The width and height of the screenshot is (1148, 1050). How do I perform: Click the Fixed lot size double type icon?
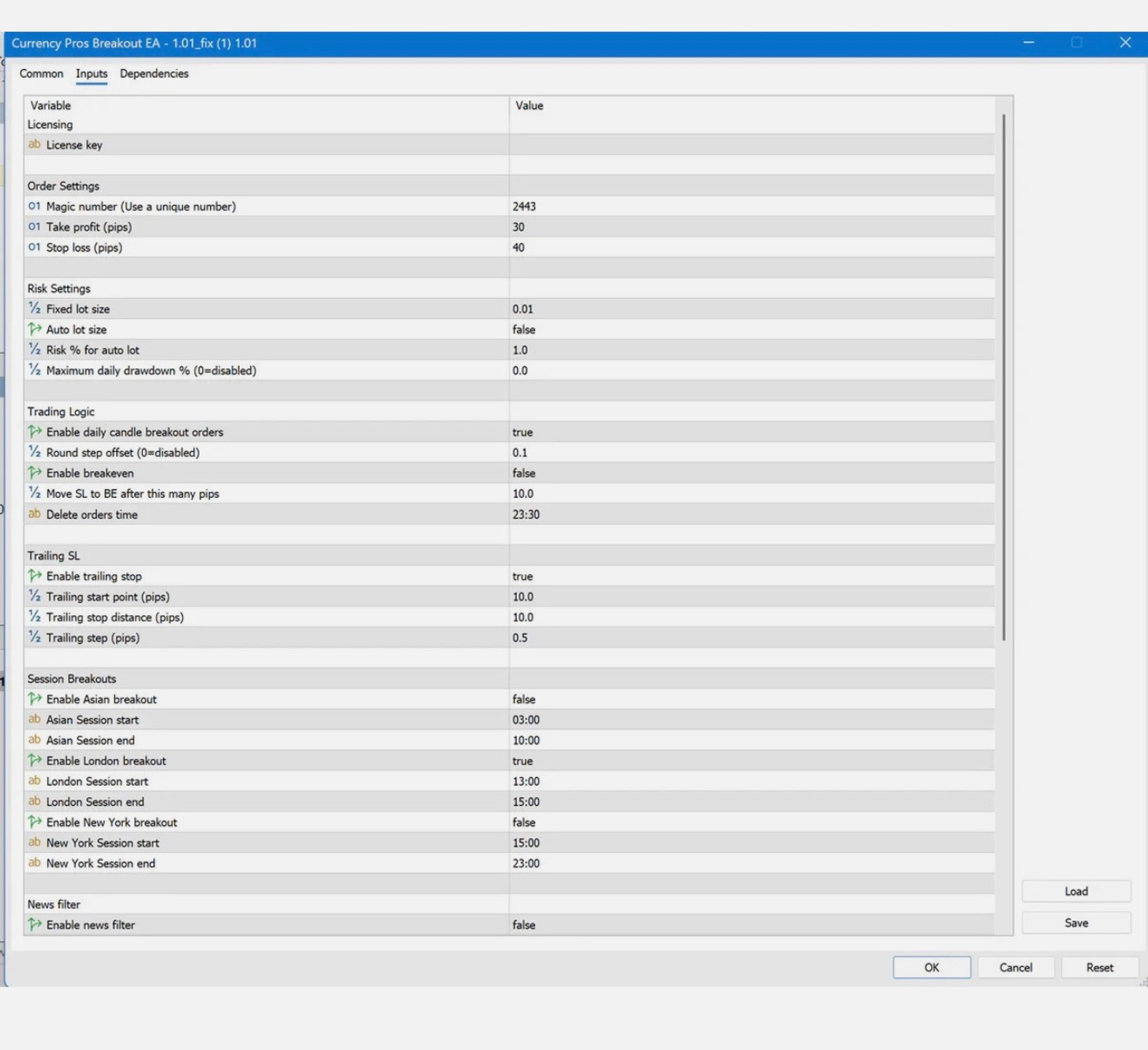(34, 308)
